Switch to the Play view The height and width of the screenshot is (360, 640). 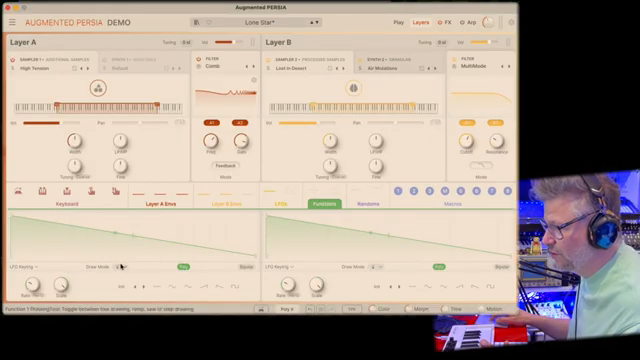(x=398, y=22)
